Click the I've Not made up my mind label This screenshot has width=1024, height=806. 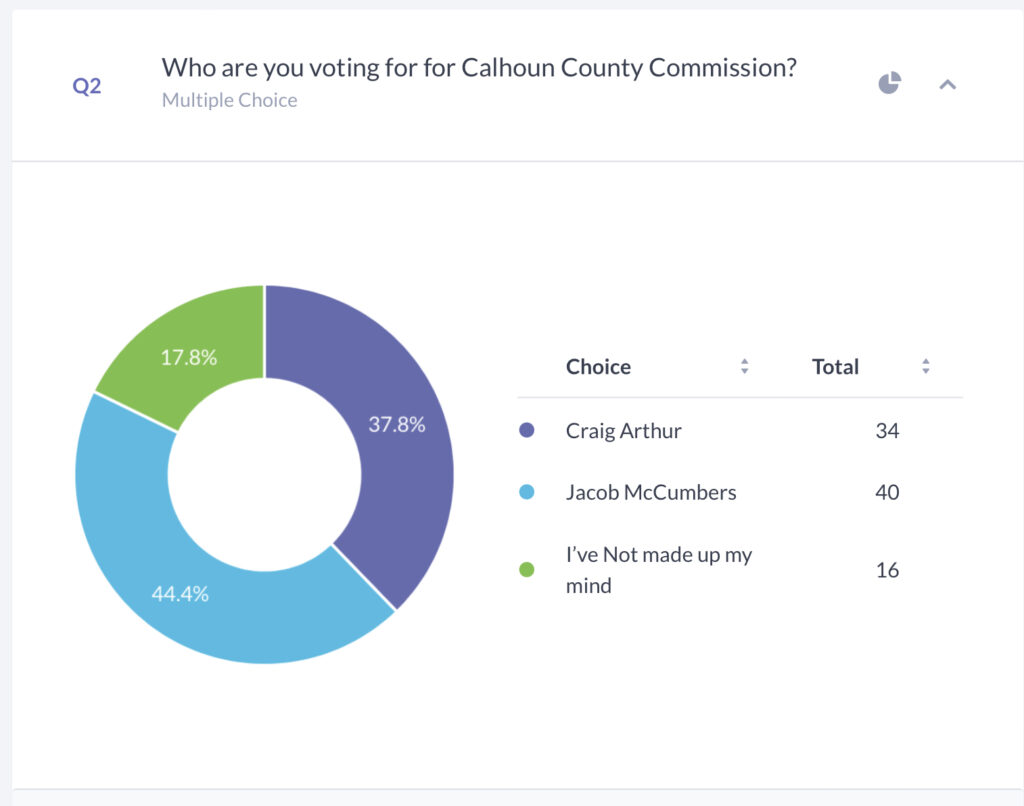(x=658, y=570)
